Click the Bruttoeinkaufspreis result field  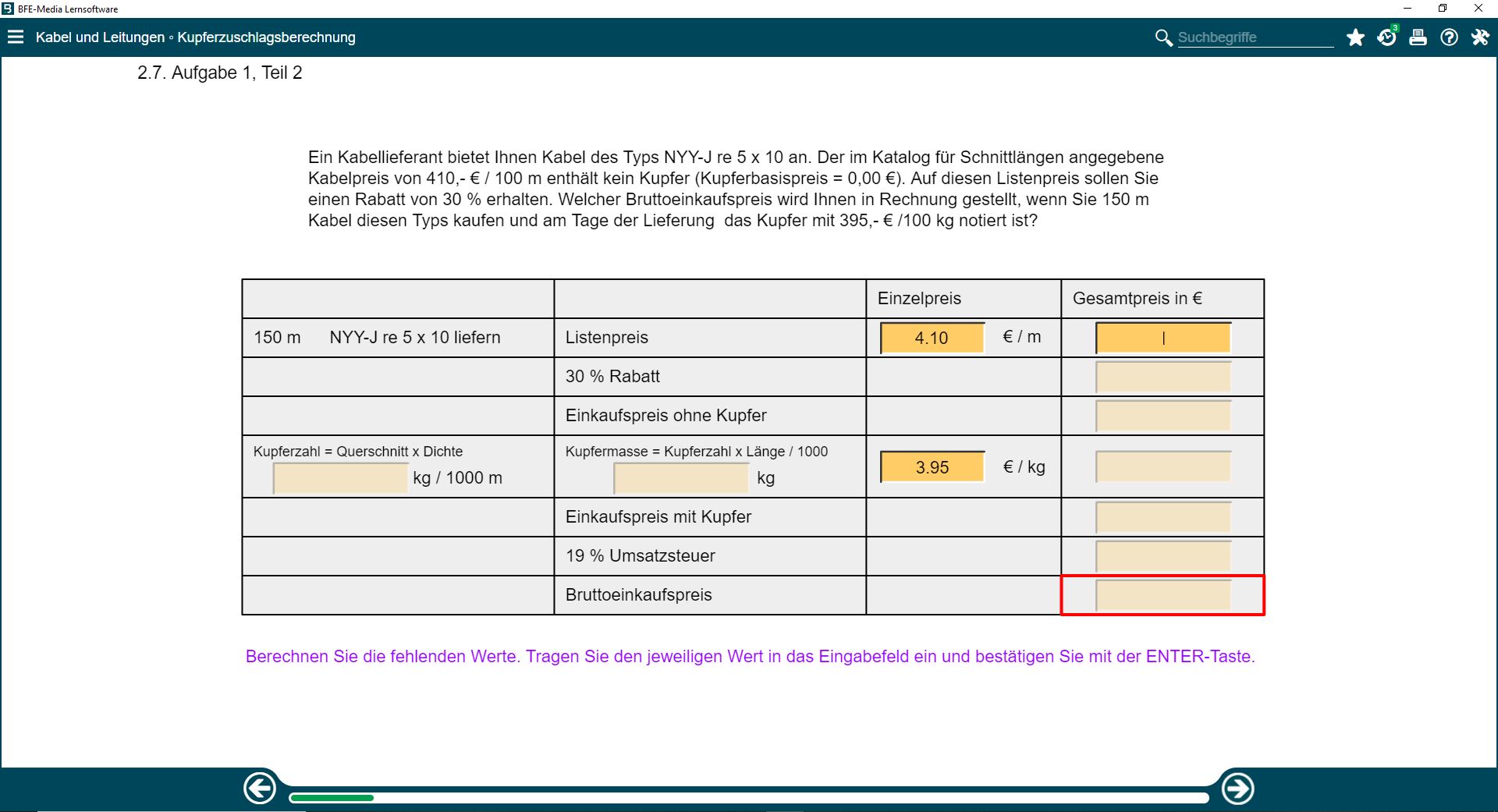[1163, 595]
